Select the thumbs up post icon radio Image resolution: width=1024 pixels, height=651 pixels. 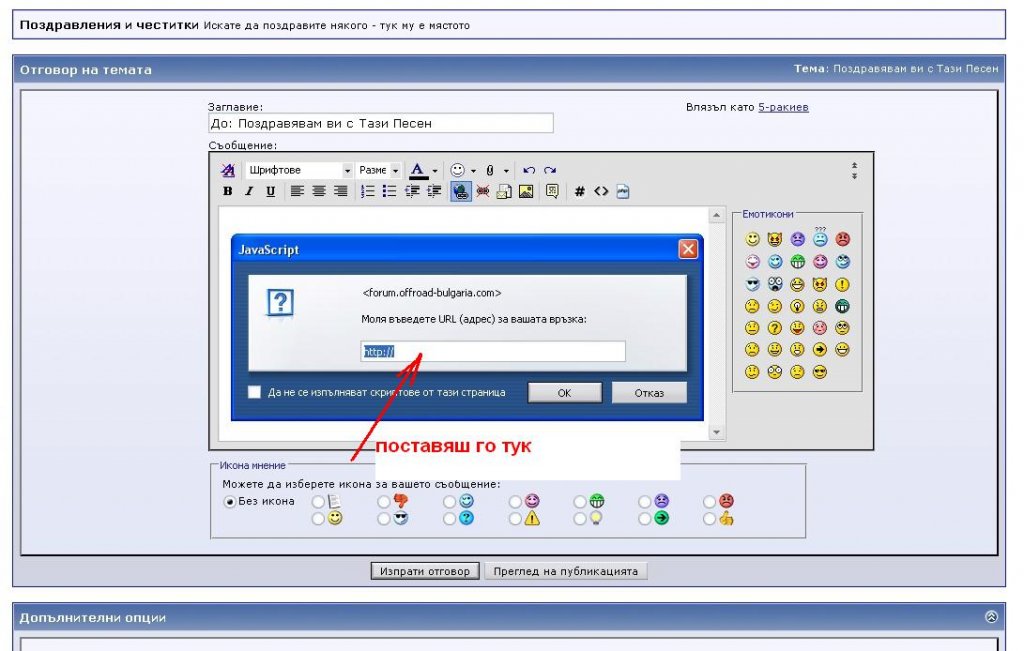coord(710,519)
